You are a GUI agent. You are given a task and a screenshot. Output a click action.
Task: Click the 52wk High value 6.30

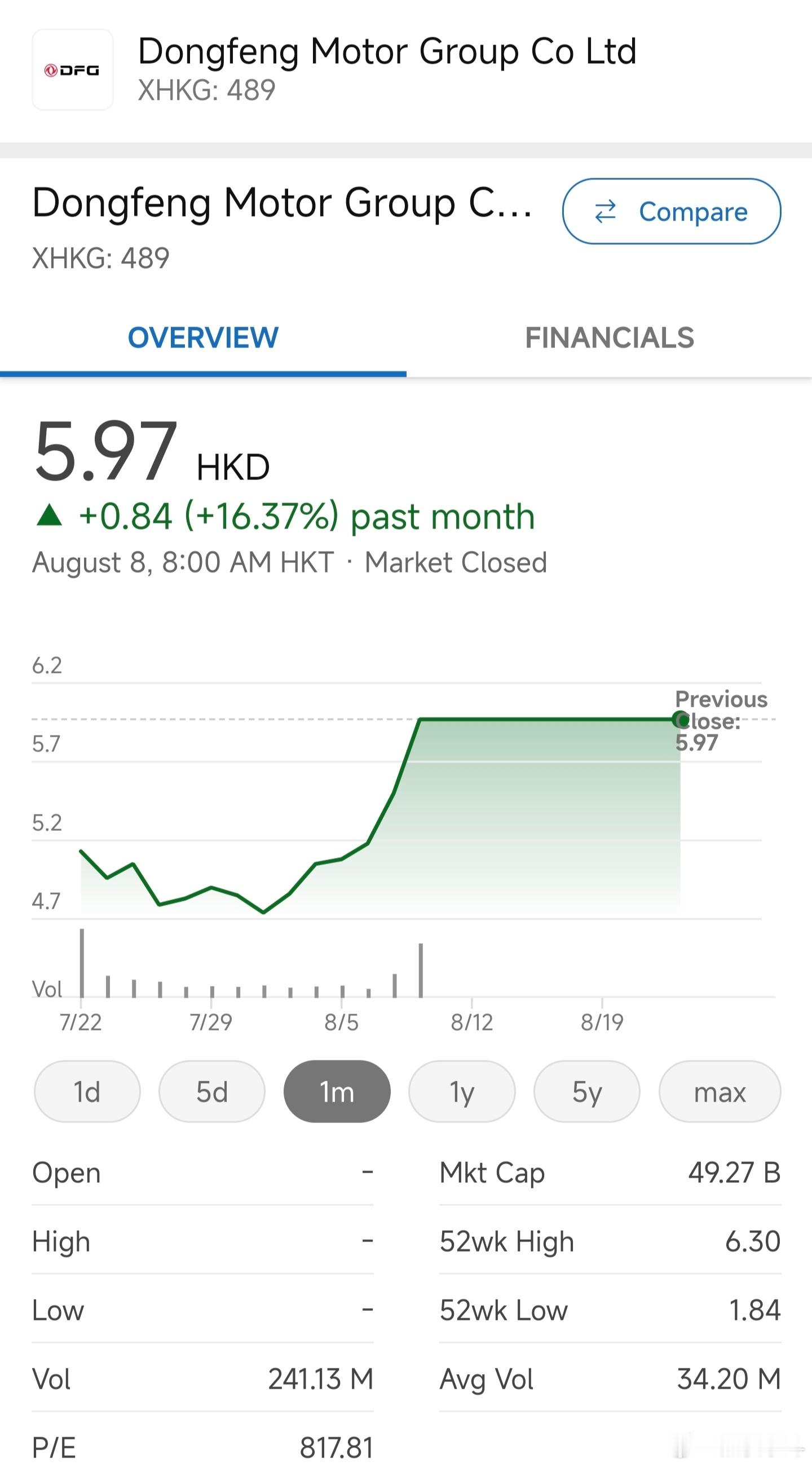753,1241
